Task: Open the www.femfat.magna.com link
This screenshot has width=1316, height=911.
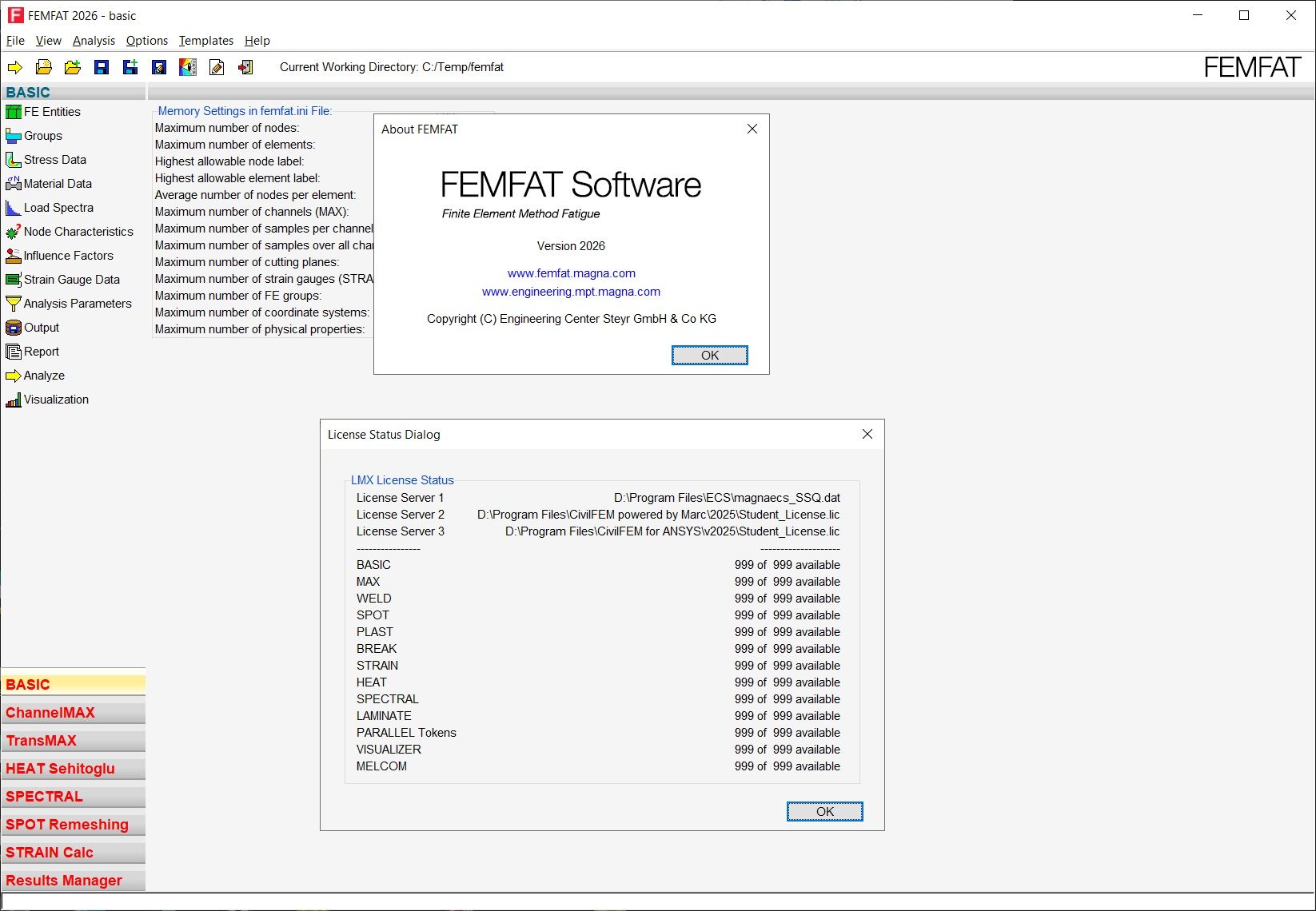Action: 572,273
